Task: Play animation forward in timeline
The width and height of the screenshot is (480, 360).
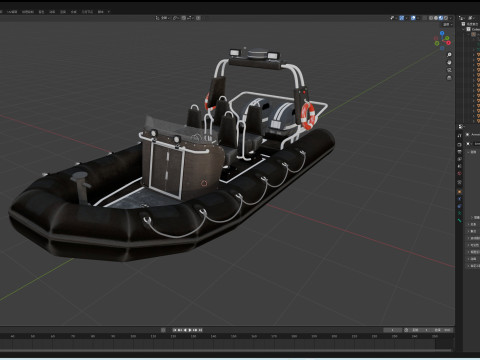Action: point(190,330)
